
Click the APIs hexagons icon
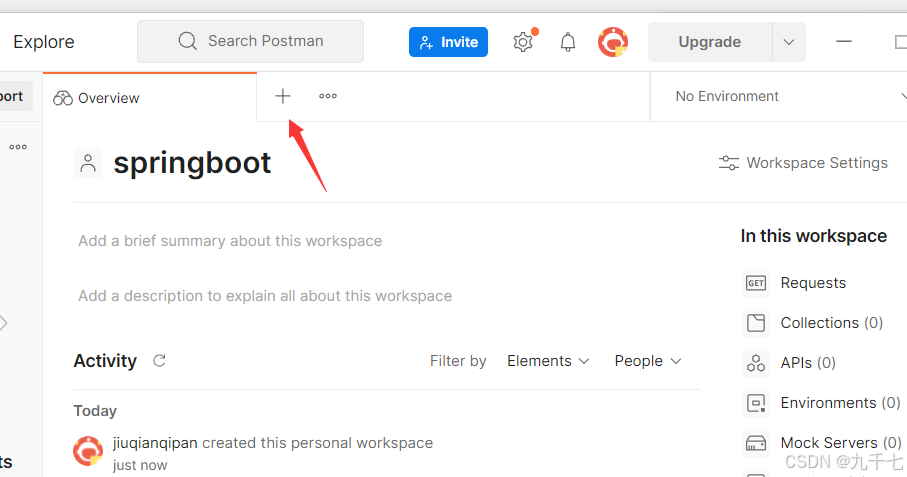(756, 363)
